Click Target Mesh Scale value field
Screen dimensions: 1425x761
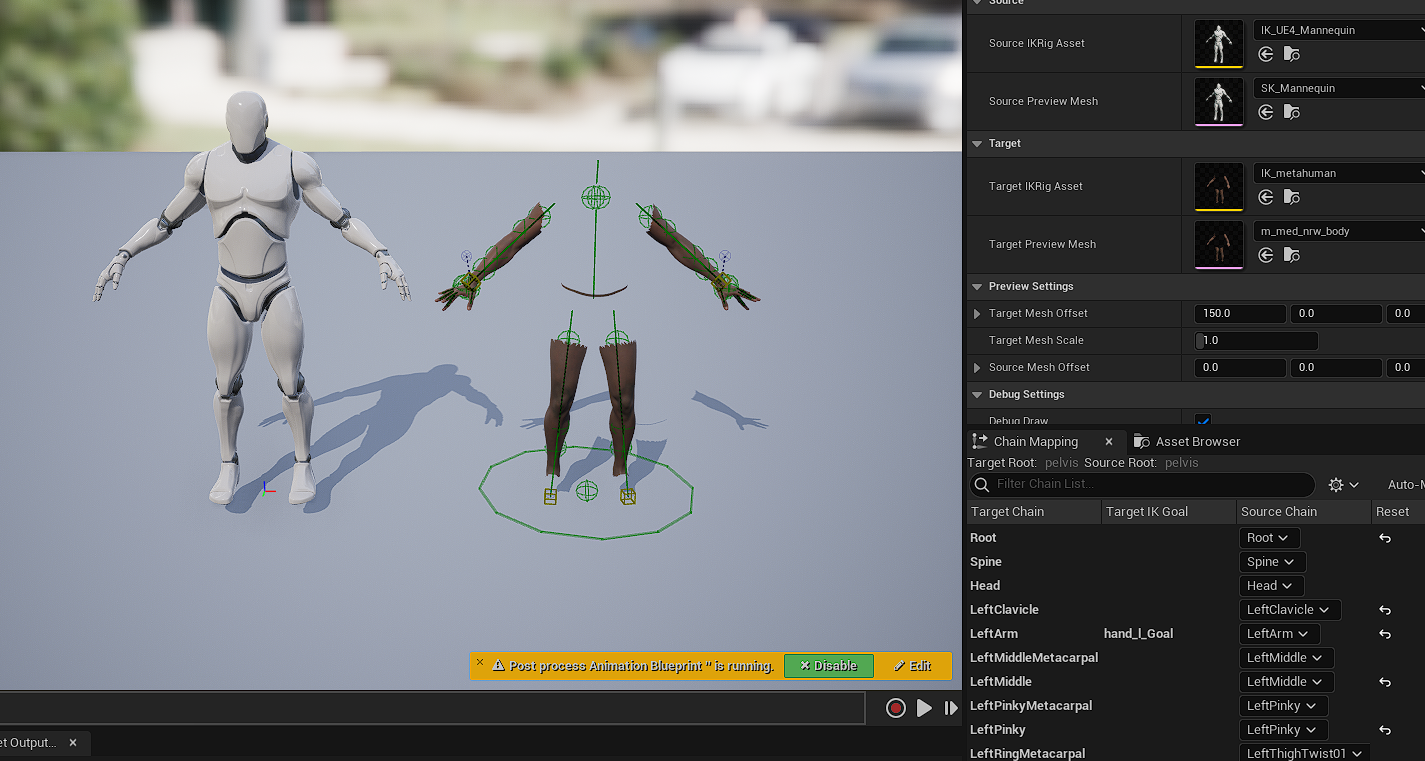tap(1256, 340)
